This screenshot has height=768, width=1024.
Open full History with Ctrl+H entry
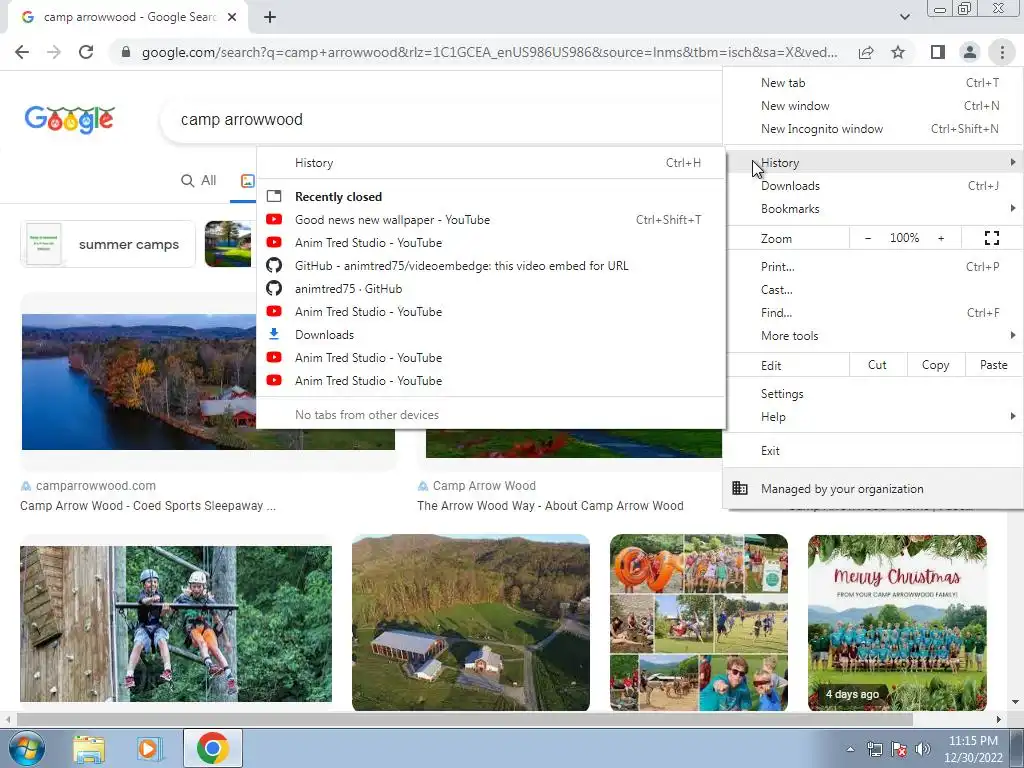point(491,163)
